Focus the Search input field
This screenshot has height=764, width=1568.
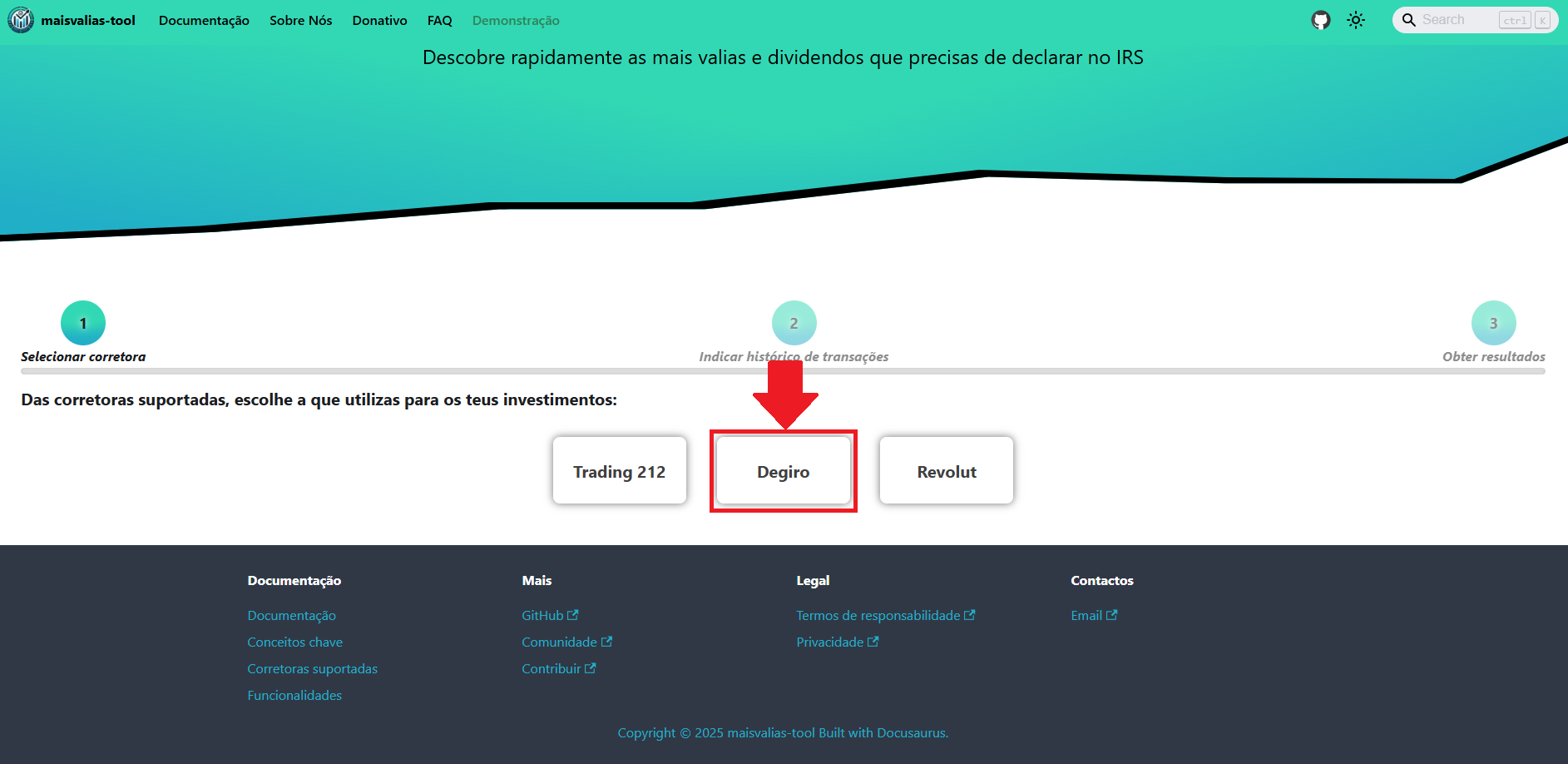pyautogui.click(x=1476, y=20)
